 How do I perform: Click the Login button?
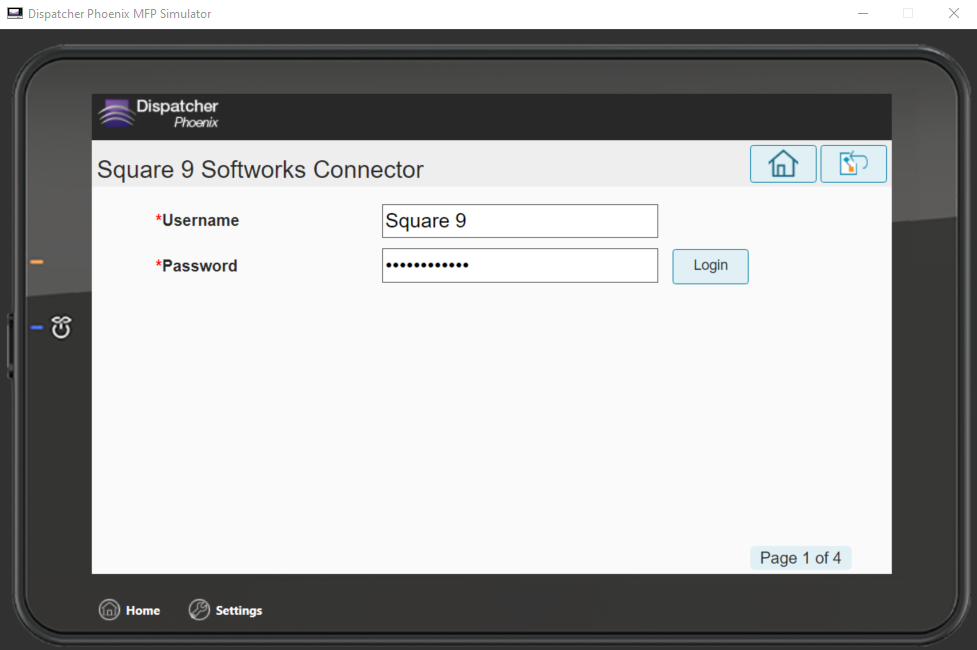710,266
